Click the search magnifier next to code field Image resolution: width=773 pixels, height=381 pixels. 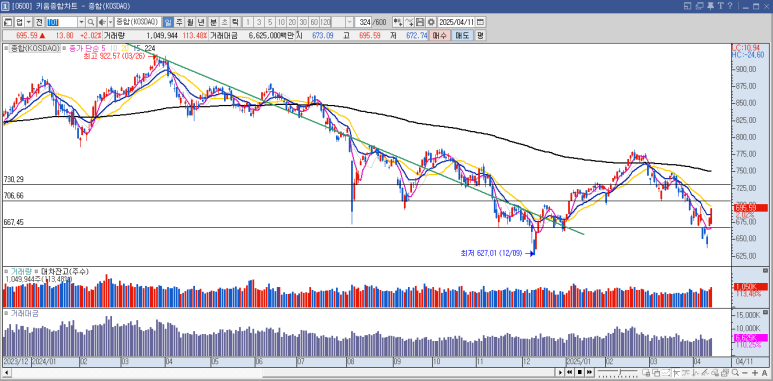tap(91, 22)
